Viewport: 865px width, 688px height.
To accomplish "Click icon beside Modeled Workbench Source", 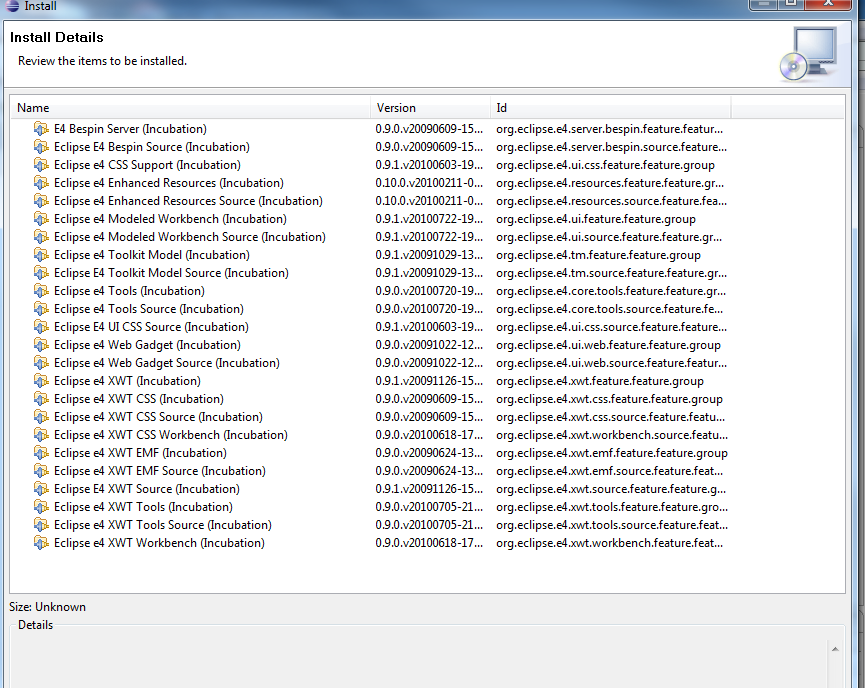I will (x=41, y=237).
